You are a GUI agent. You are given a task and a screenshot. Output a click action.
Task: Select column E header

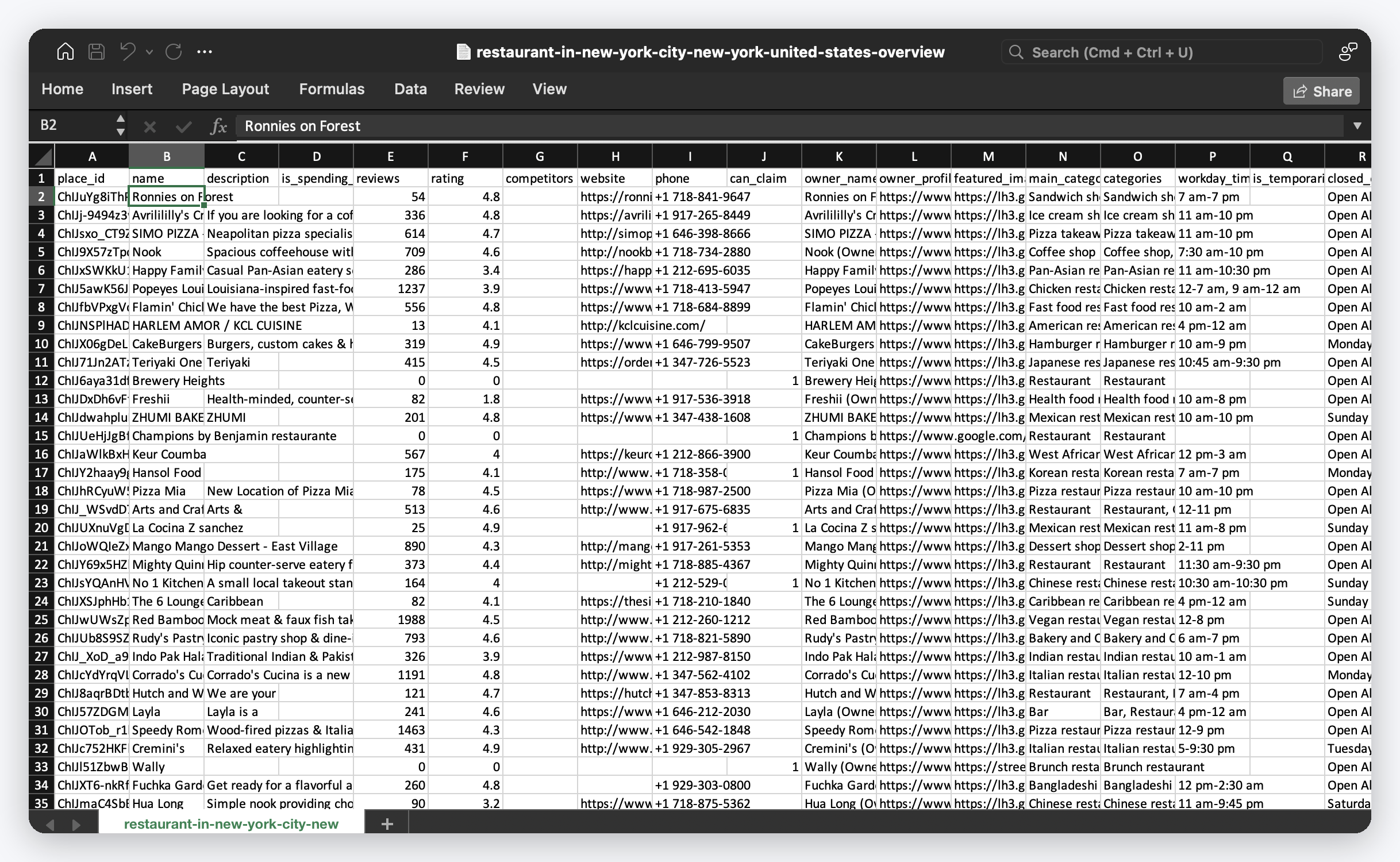tap(391, 156)
